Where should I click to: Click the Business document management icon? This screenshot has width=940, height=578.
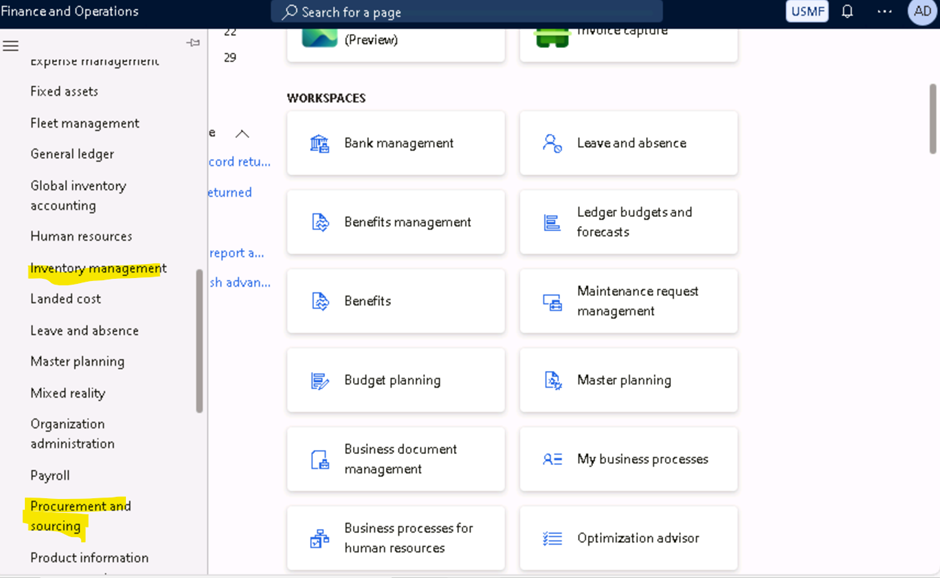tap(320, 460)
